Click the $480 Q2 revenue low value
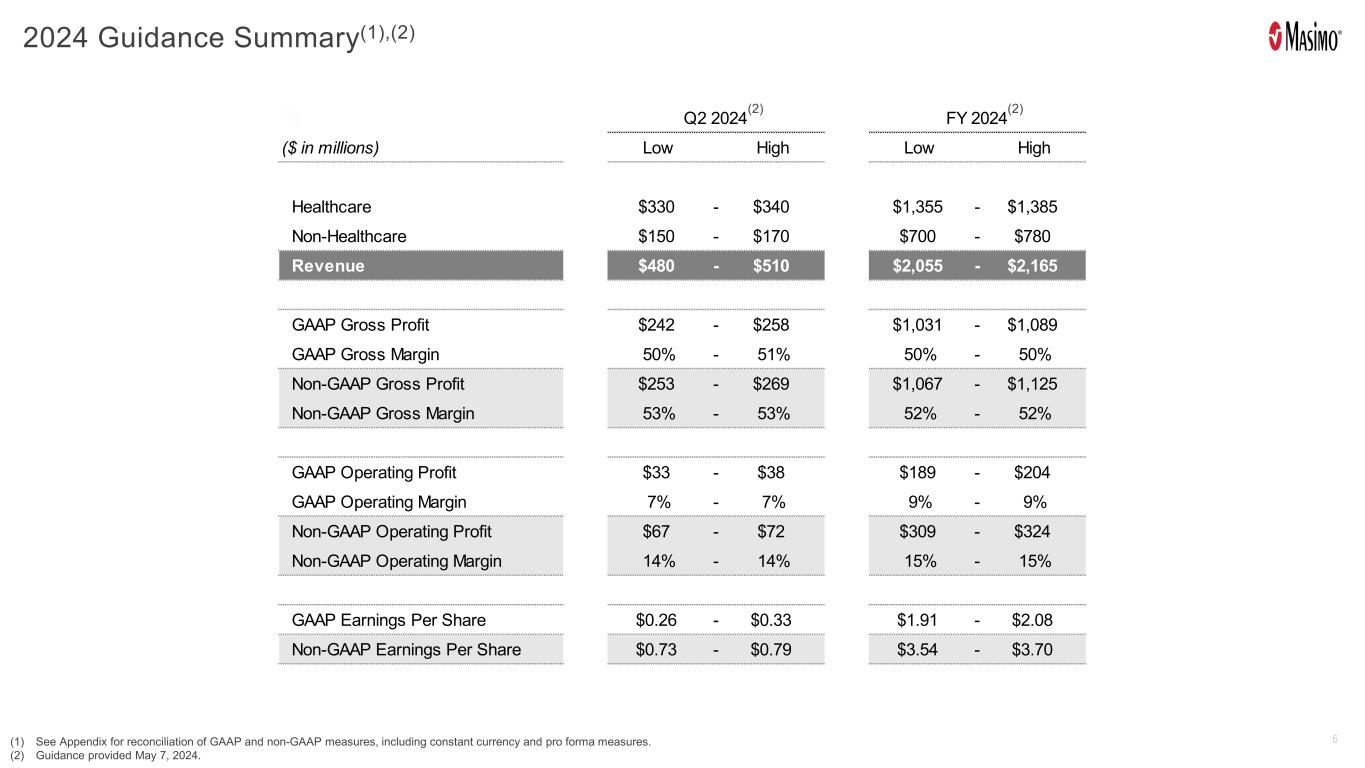The width and height of the screenshot is (1365, 768). click(x=656, y=266)
